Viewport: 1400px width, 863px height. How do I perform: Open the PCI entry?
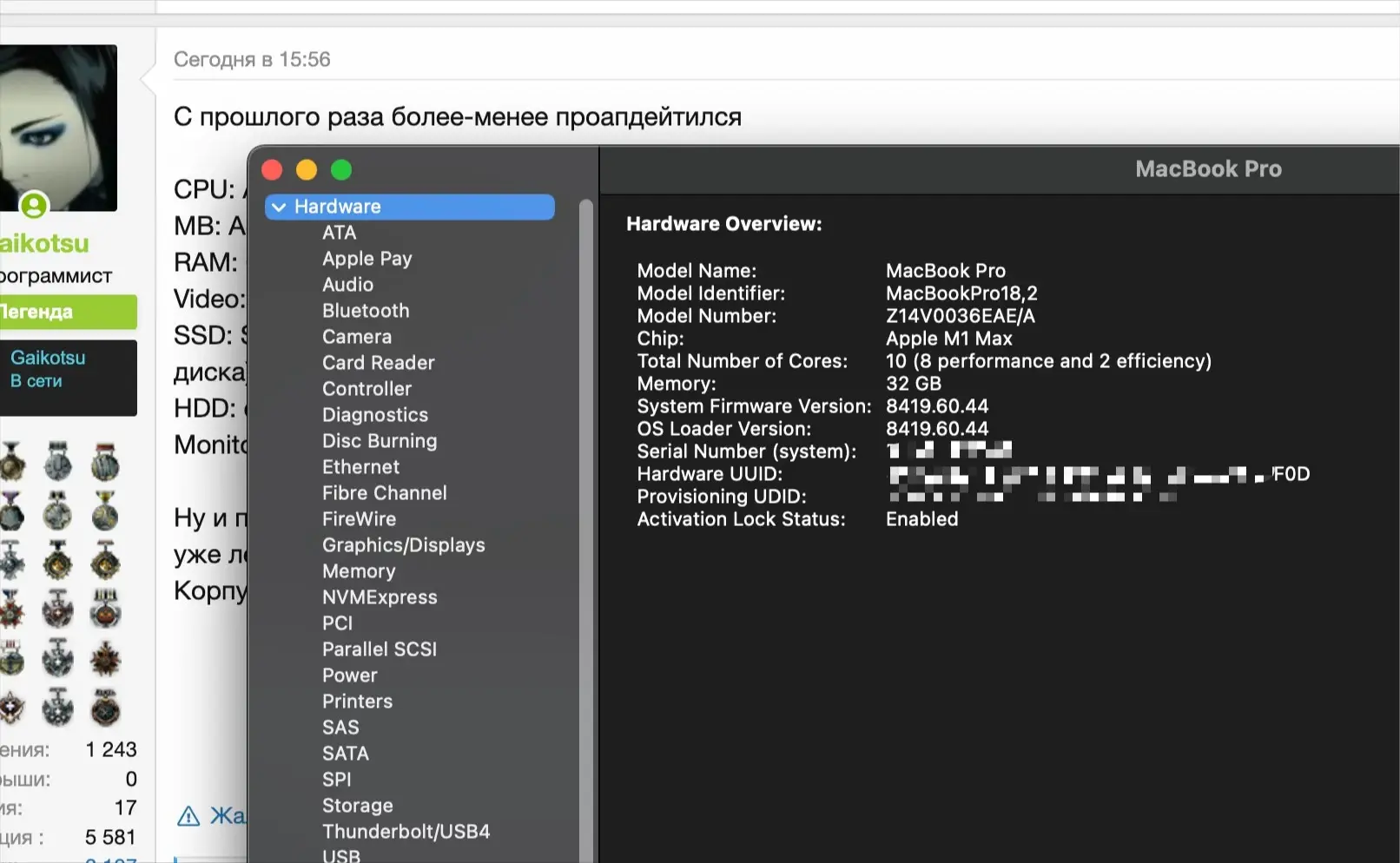337,623
